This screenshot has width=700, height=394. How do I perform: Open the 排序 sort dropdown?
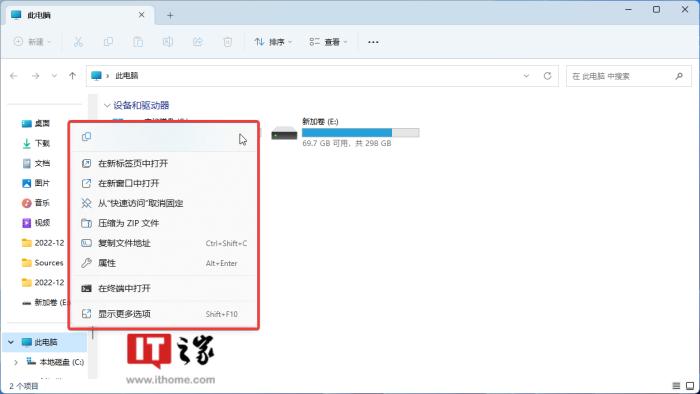(x=273, y=42)
